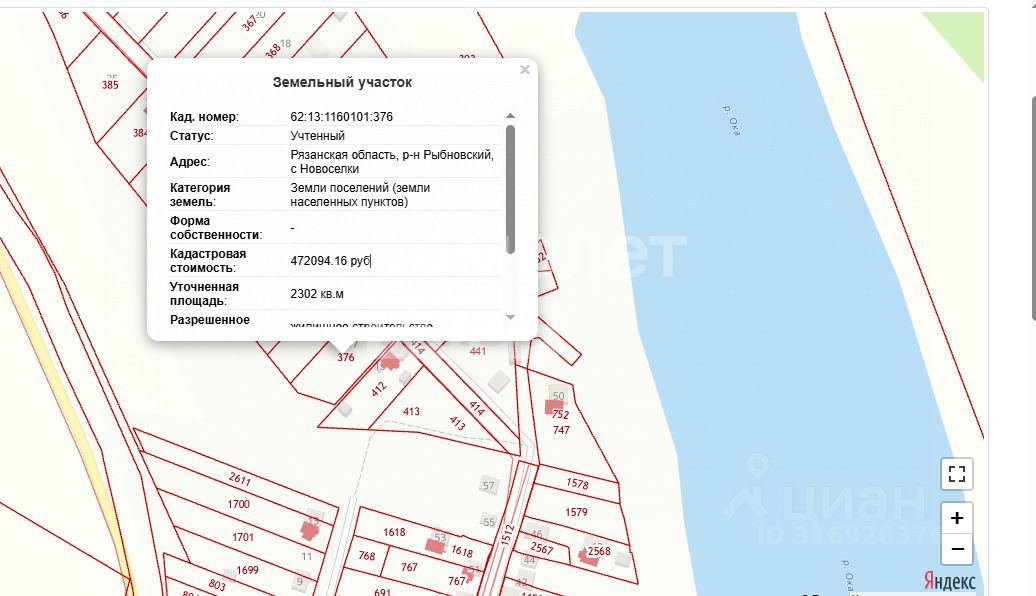Zoom in using the plus button
The image size is (1036, 596).
[957, 518]
